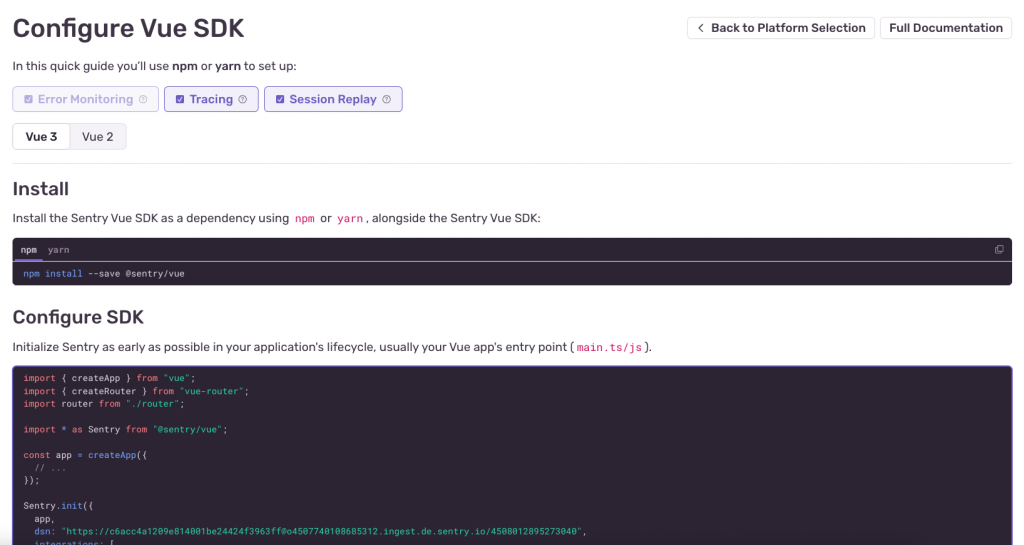Click the inline npm code in Install description
Screen dimensions: 1024x545
[304, 219]
